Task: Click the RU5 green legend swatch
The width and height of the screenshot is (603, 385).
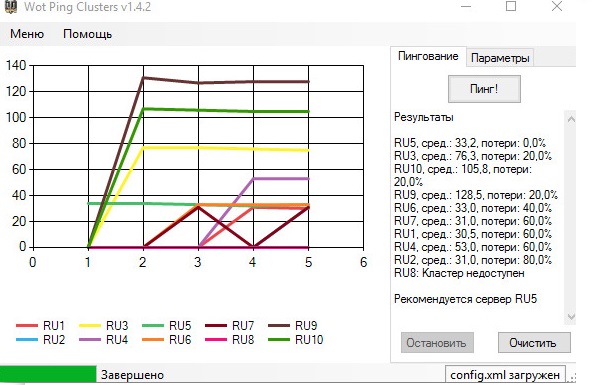Action: coord(153,326)
